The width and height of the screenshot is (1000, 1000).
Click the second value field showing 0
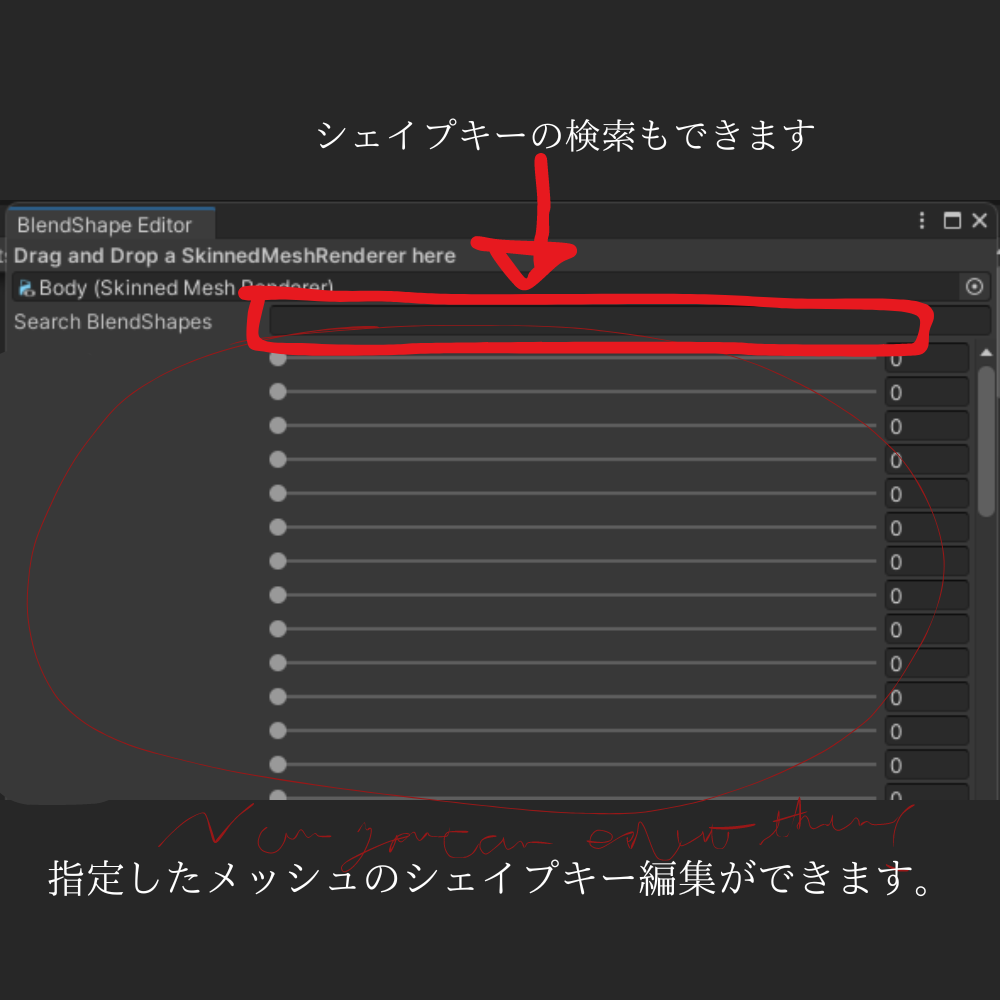[x=925, y=392]
